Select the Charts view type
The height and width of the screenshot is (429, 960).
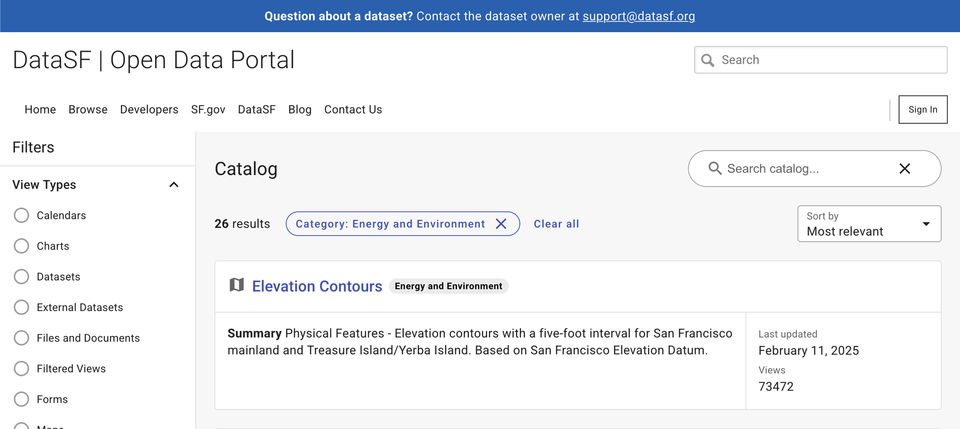click(21, 246)
